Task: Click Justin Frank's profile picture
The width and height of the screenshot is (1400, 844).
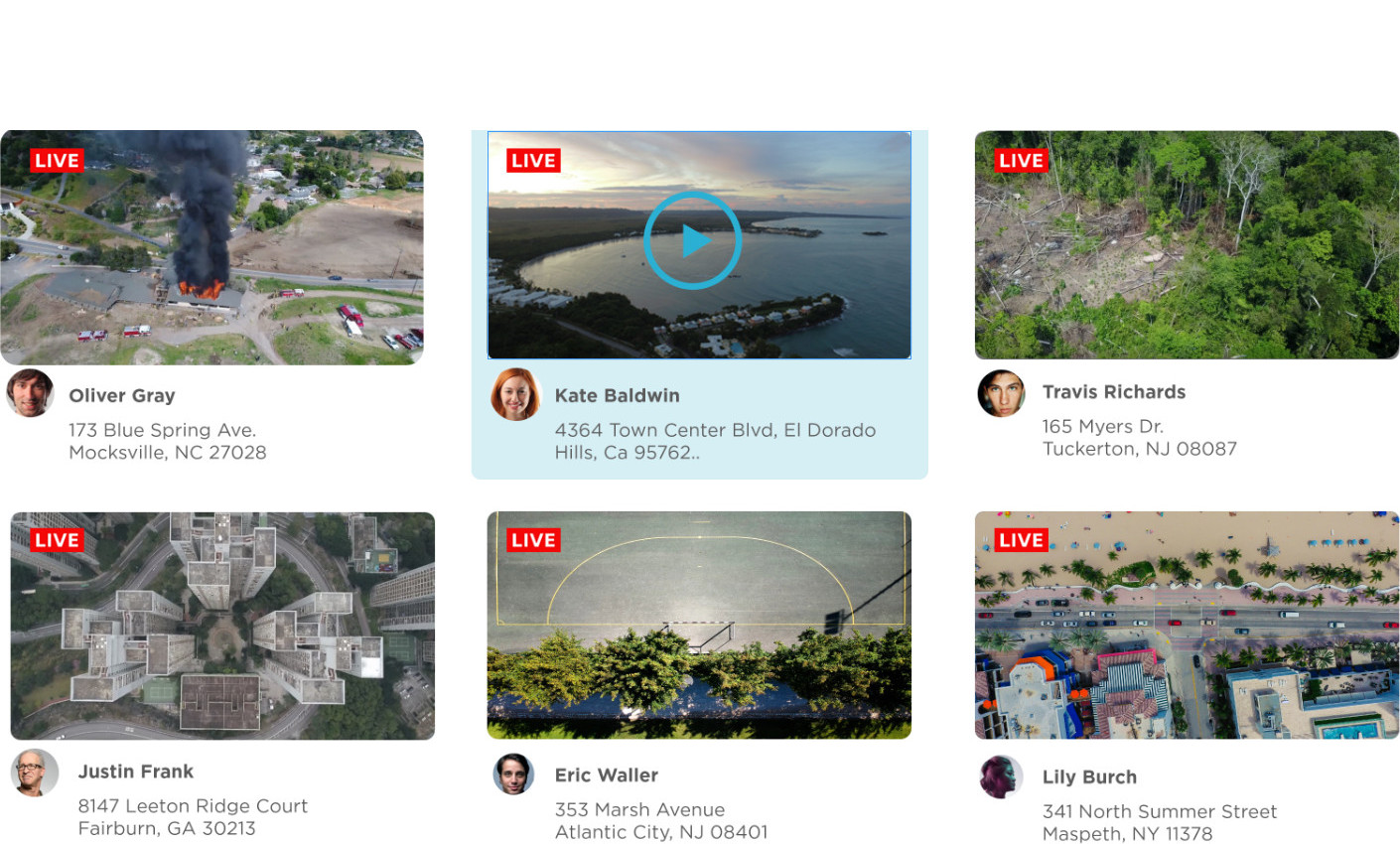Action: [34, 772]
